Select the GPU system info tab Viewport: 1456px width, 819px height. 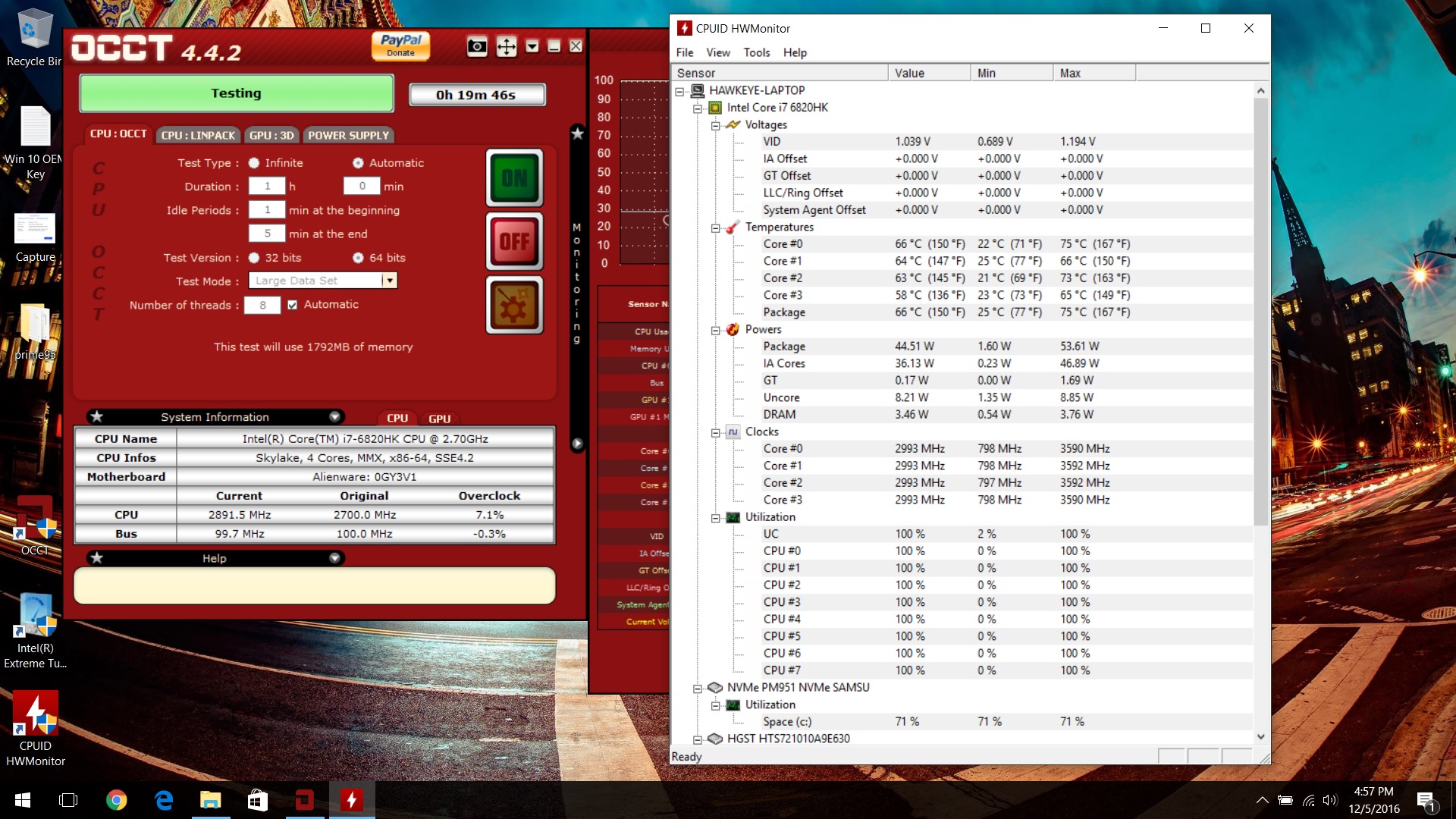coord(439,419)
